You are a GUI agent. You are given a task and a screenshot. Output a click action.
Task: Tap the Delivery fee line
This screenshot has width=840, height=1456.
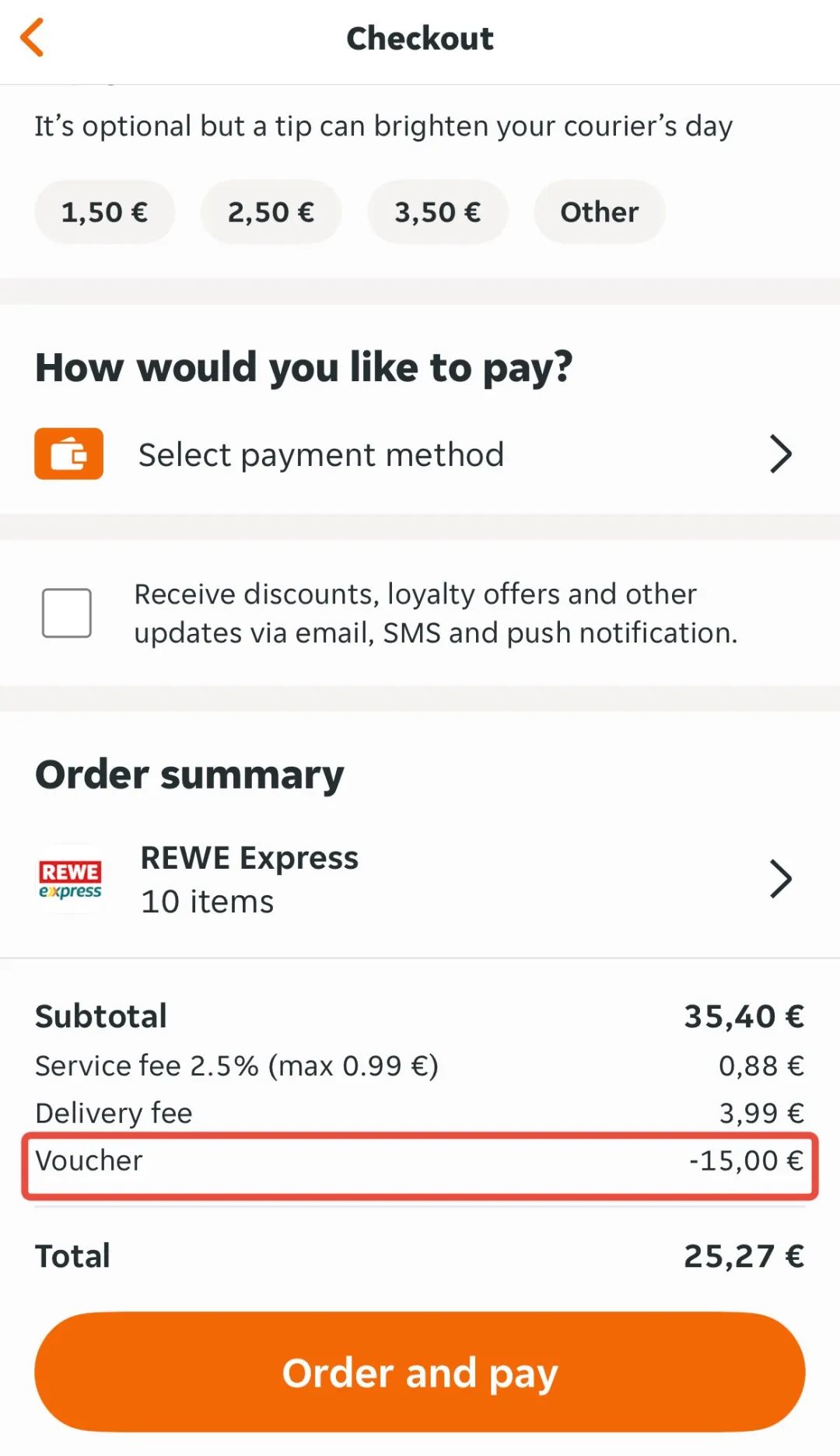[x=420, y=1113]
